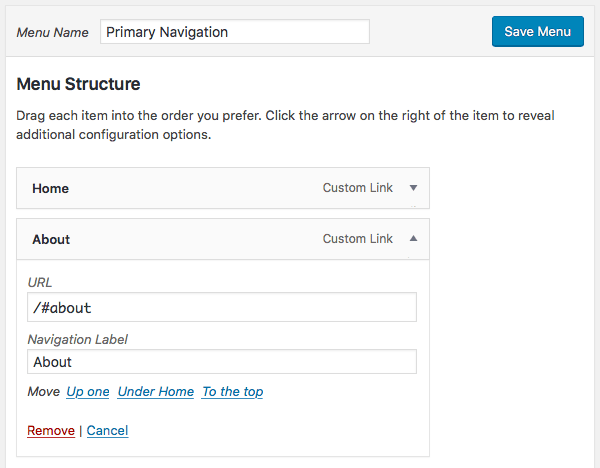
Task: Click the Custom Link text on Home
Action: click(357, 188)
